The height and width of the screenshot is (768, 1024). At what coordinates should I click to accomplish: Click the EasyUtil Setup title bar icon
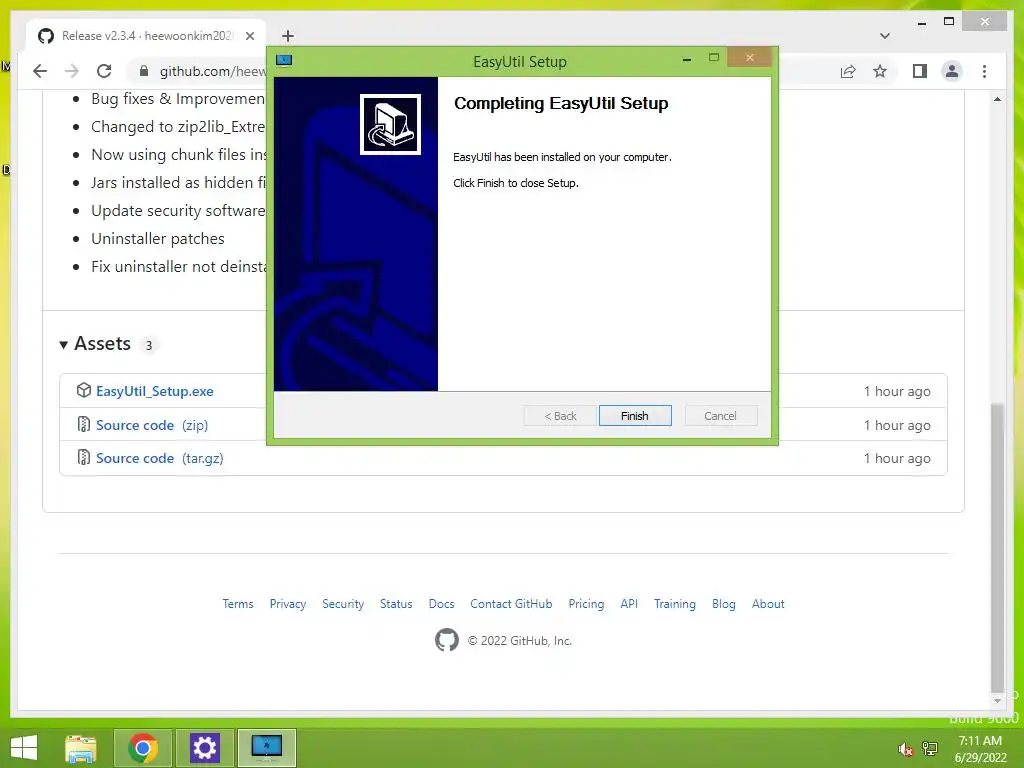(284, 61)
